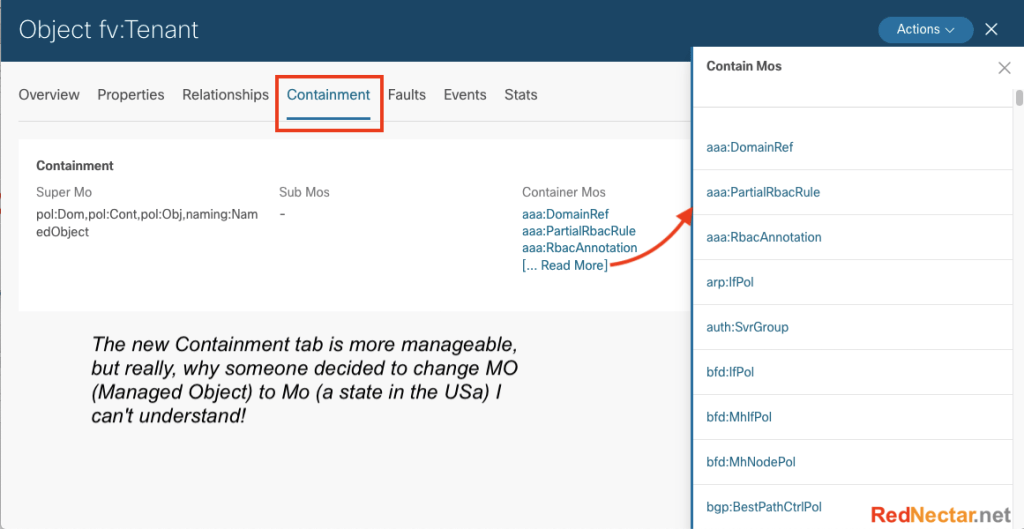Switch to the Properties tab
The image size is (1024, 529).
(x=131, y=95)
